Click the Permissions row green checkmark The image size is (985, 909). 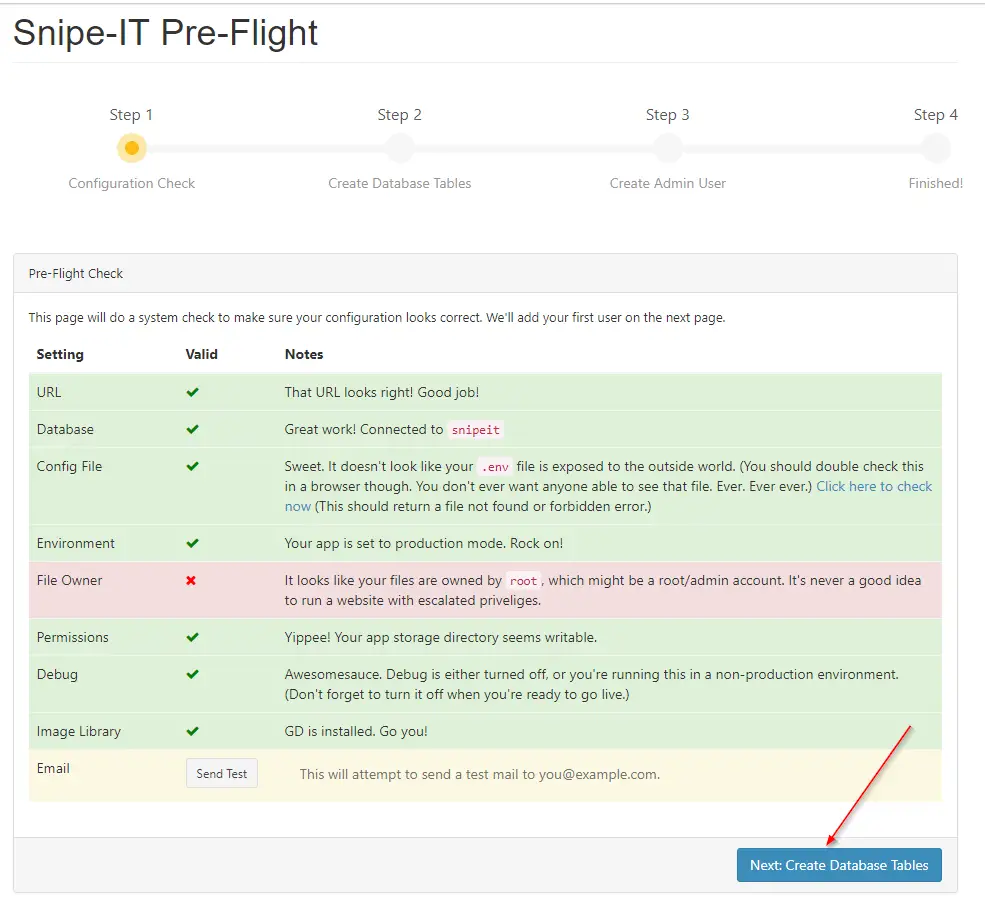click(192, 637)
